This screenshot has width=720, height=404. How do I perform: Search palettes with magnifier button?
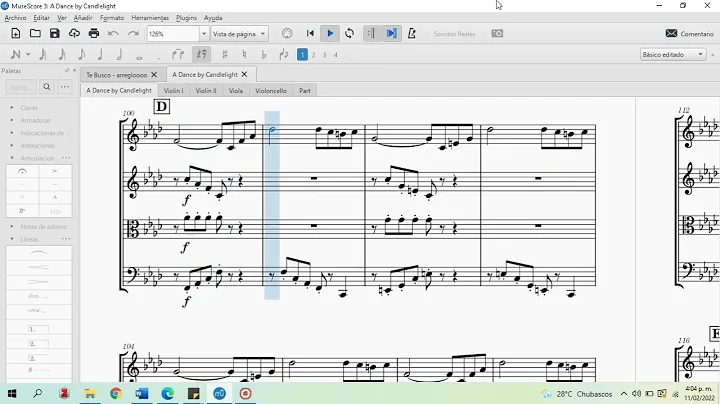[47, 86]
